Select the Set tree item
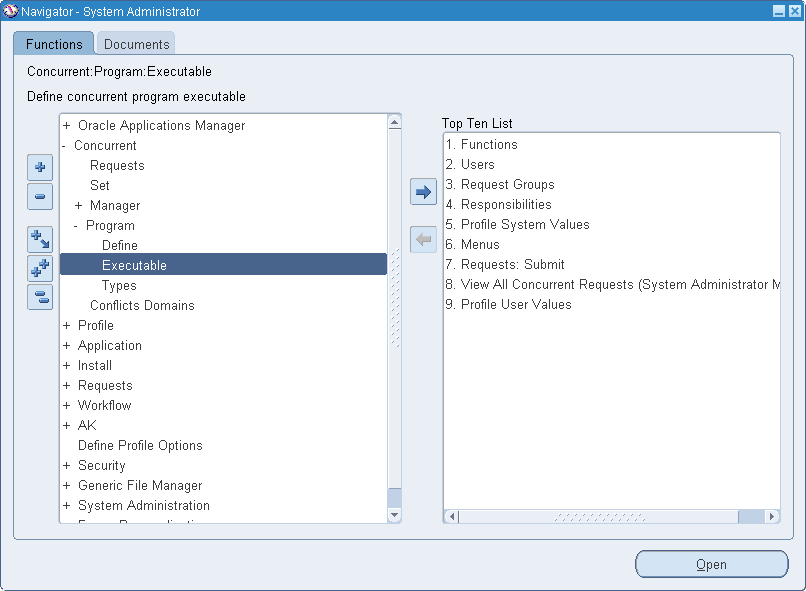 (x=100, y=186)
